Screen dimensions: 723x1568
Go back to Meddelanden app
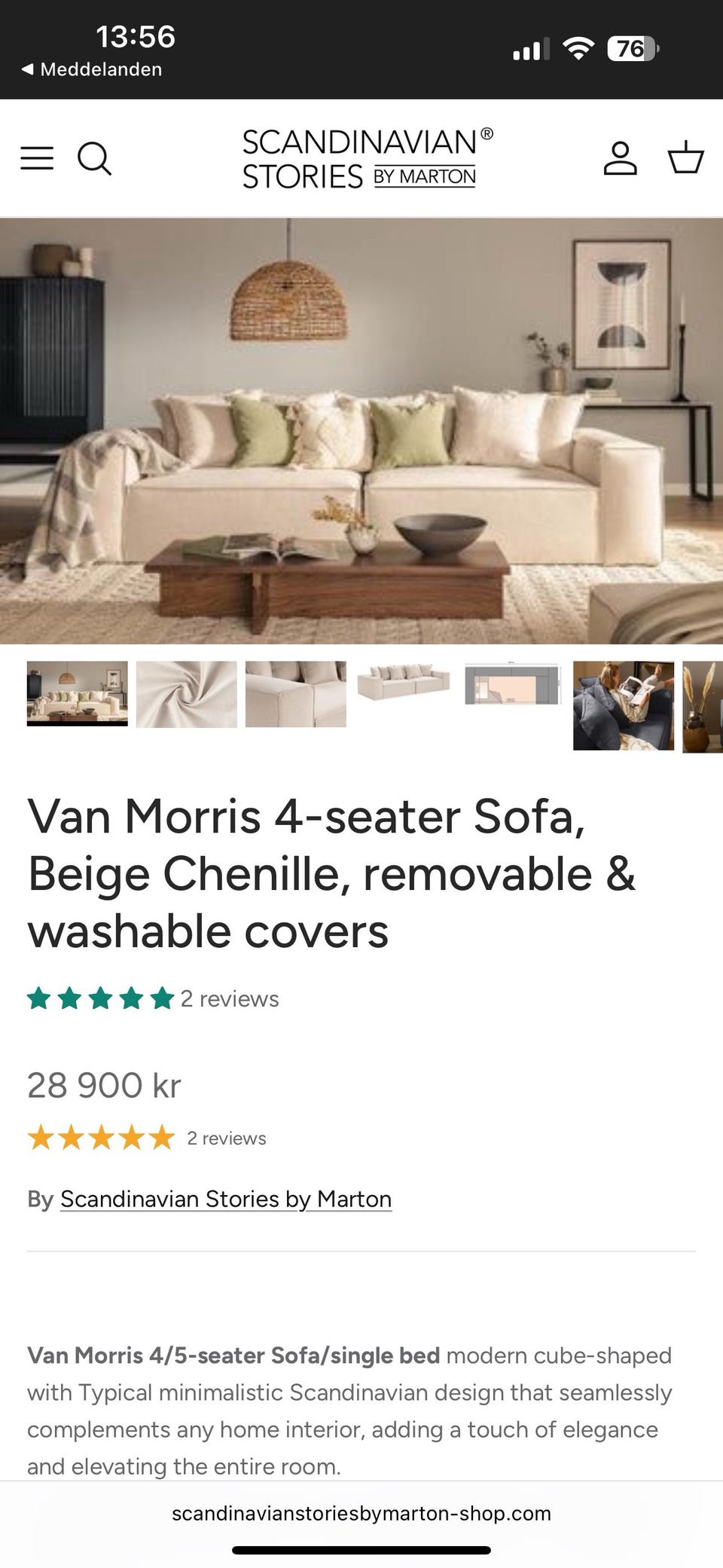click(92, 69)
